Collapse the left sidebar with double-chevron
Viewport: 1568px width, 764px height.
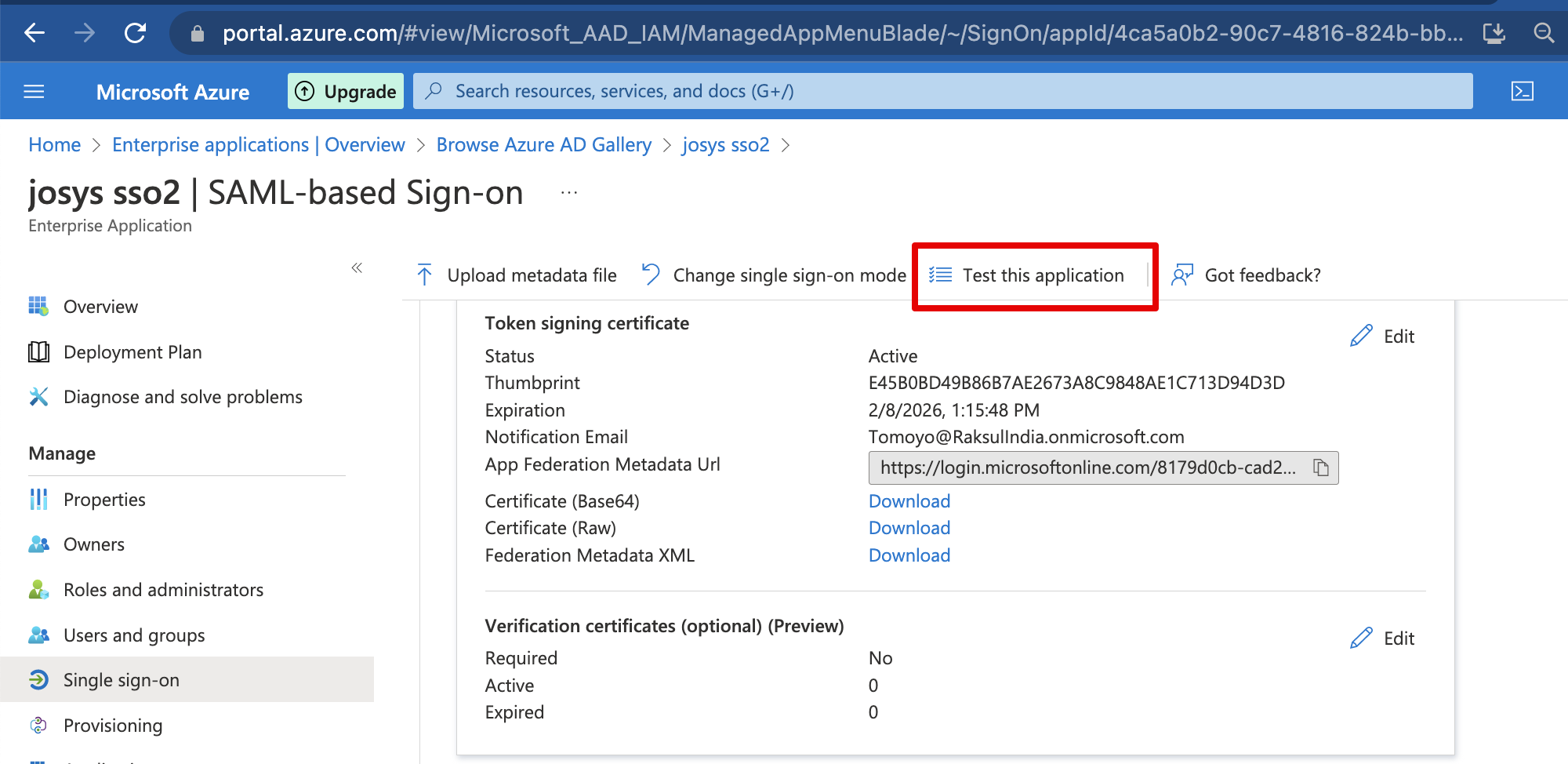click(x=357, y=268)
